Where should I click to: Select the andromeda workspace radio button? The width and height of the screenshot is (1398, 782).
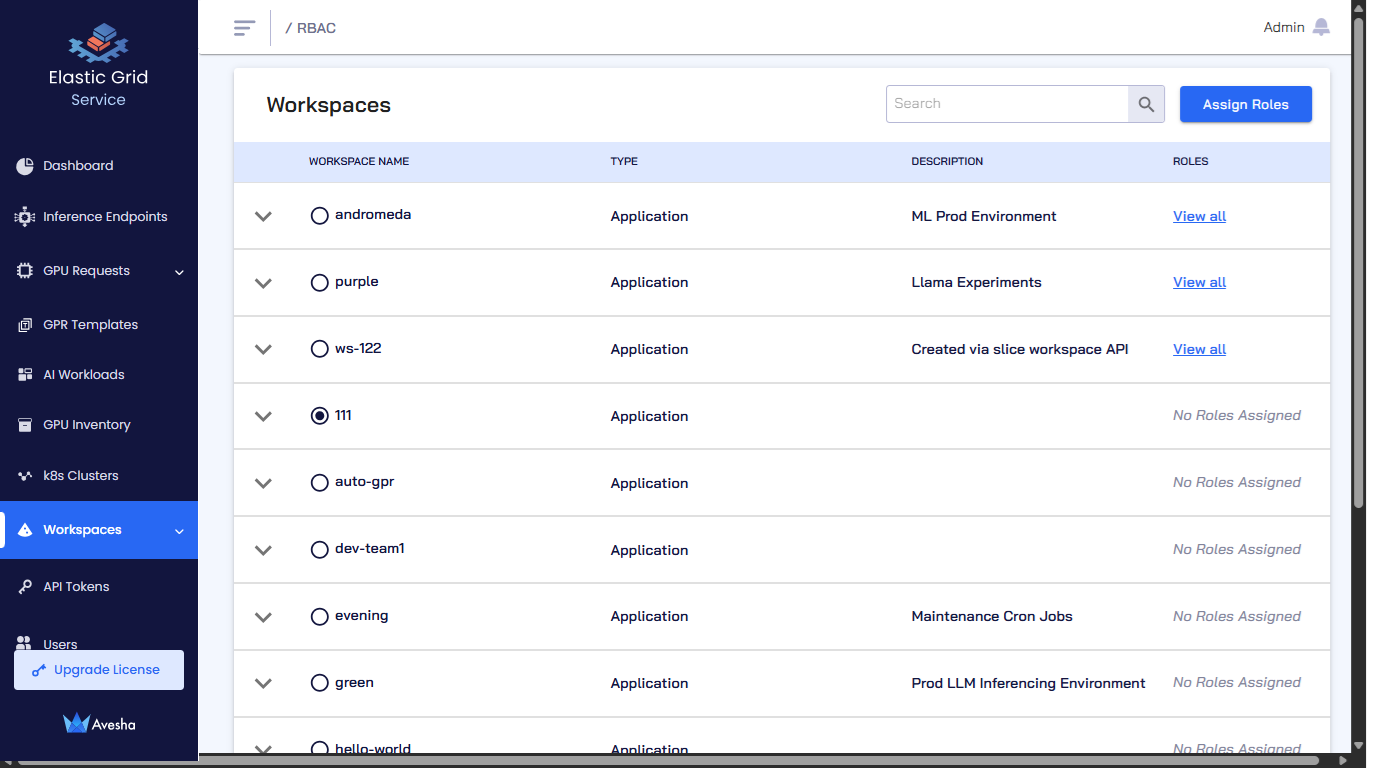point(319,216)
